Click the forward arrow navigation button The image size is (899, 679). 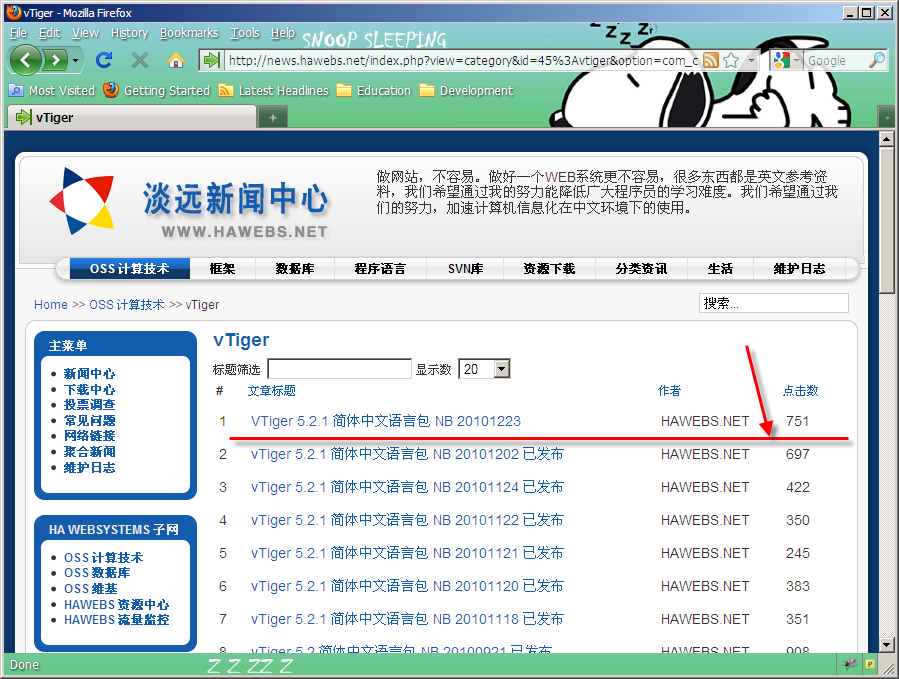point(55,60)
